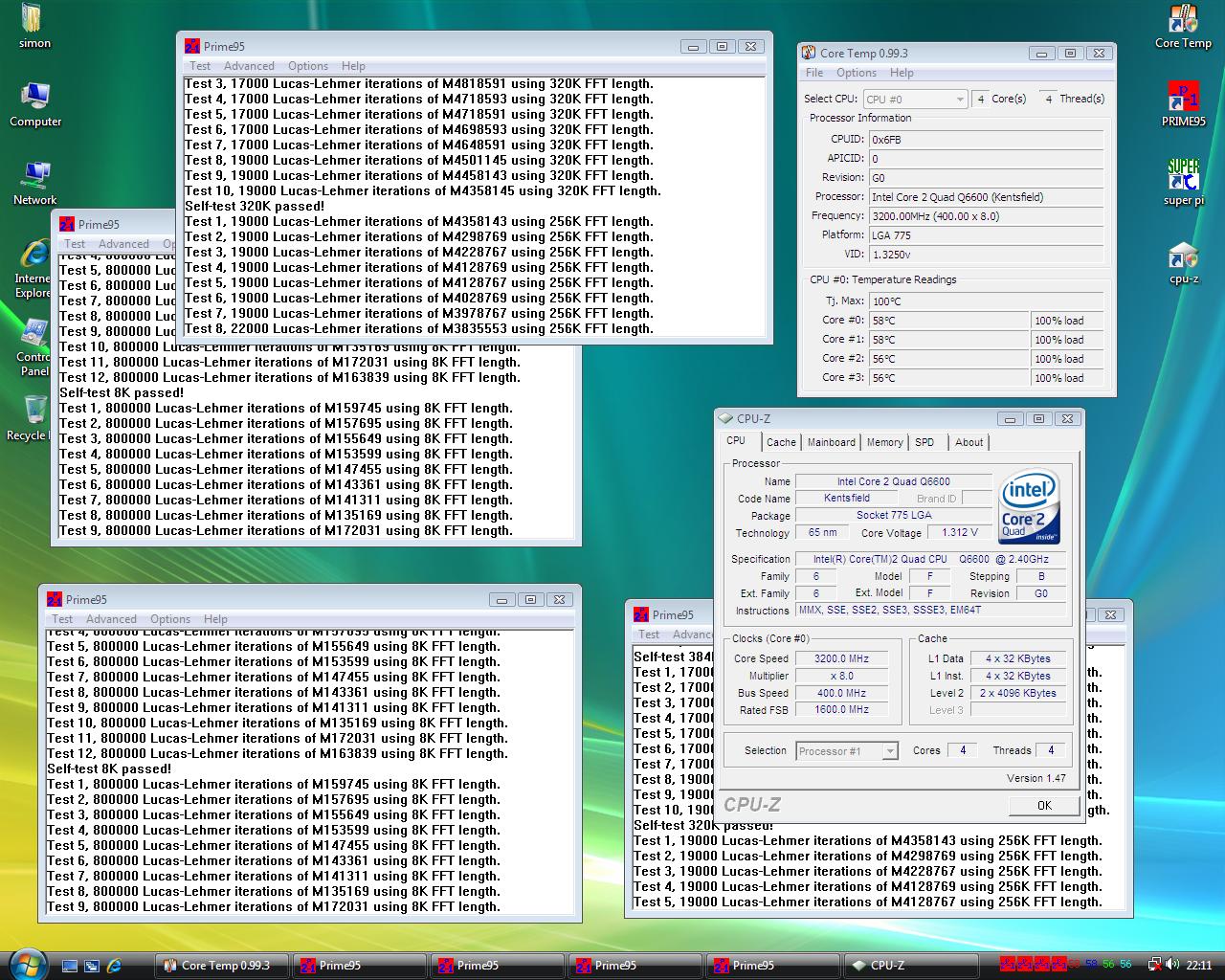Select the CPU tab in CPU-Z

click(x=736, y=440)
